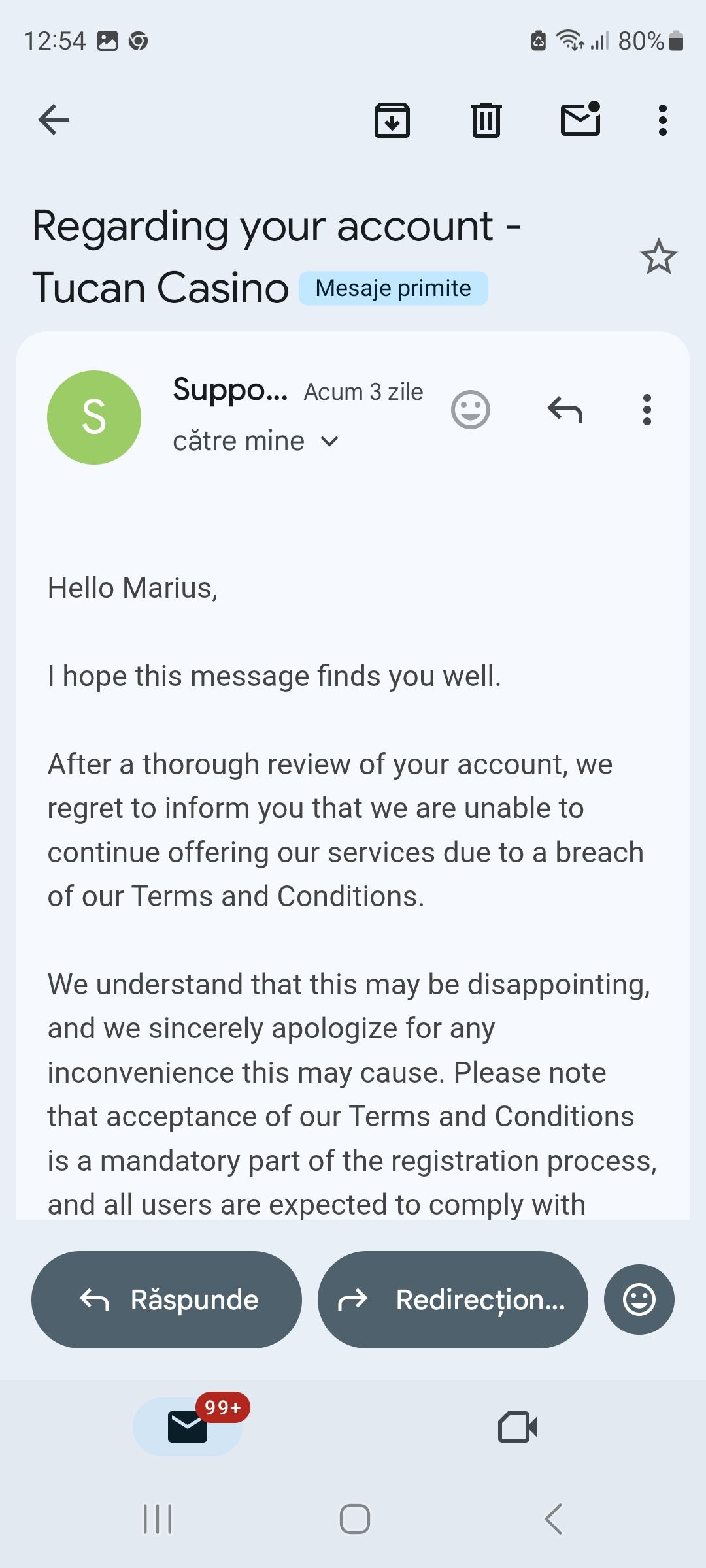Add emoji reaction in message header
706x1568 pixels.
tap(471, 410)
